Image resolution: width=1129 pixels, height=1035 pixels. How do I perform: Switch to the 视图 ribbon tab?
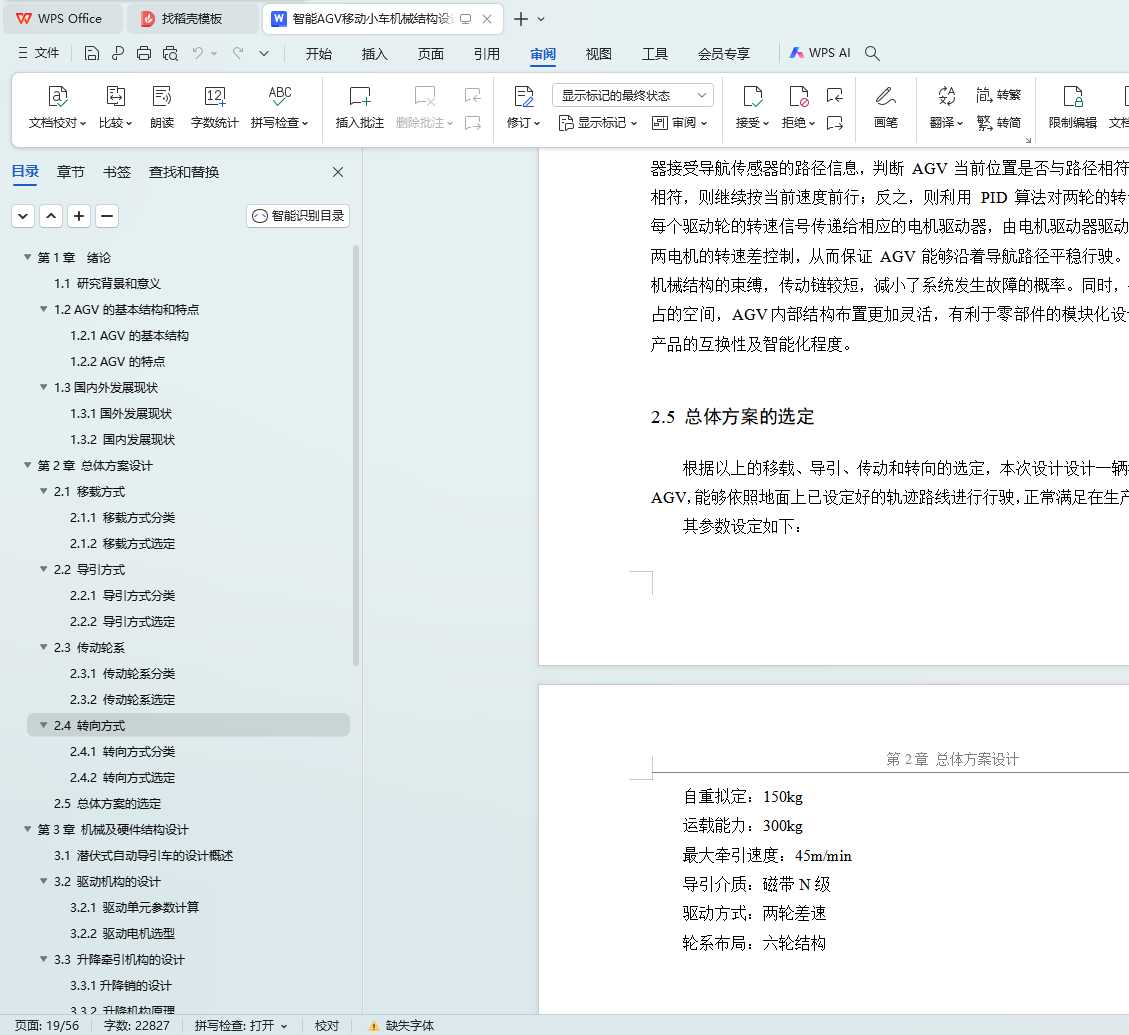tap(598, 54)
